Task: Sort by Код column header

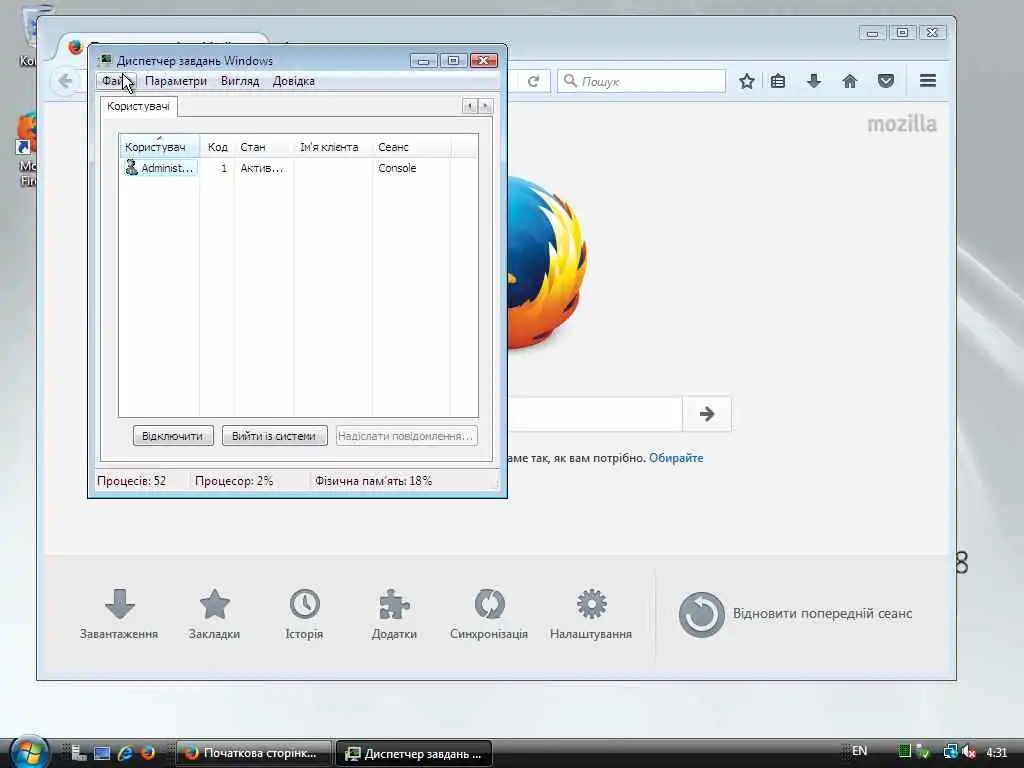Action: click(217, 147)
